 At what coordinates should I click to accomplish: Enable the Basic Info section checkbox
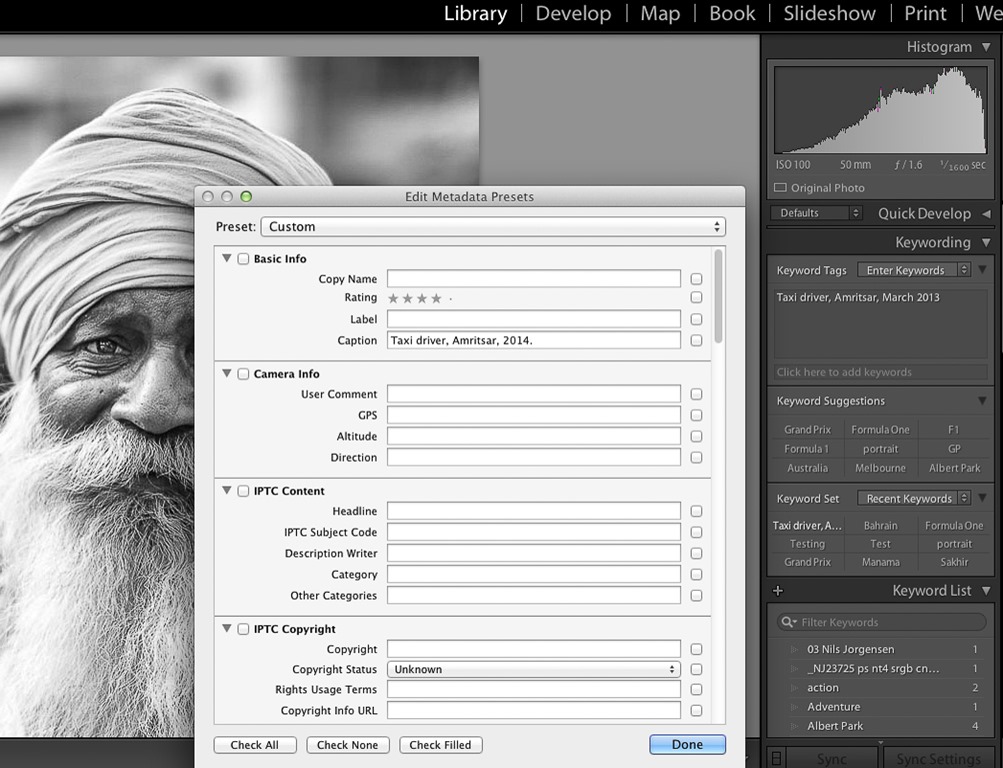tap(243, 259)
